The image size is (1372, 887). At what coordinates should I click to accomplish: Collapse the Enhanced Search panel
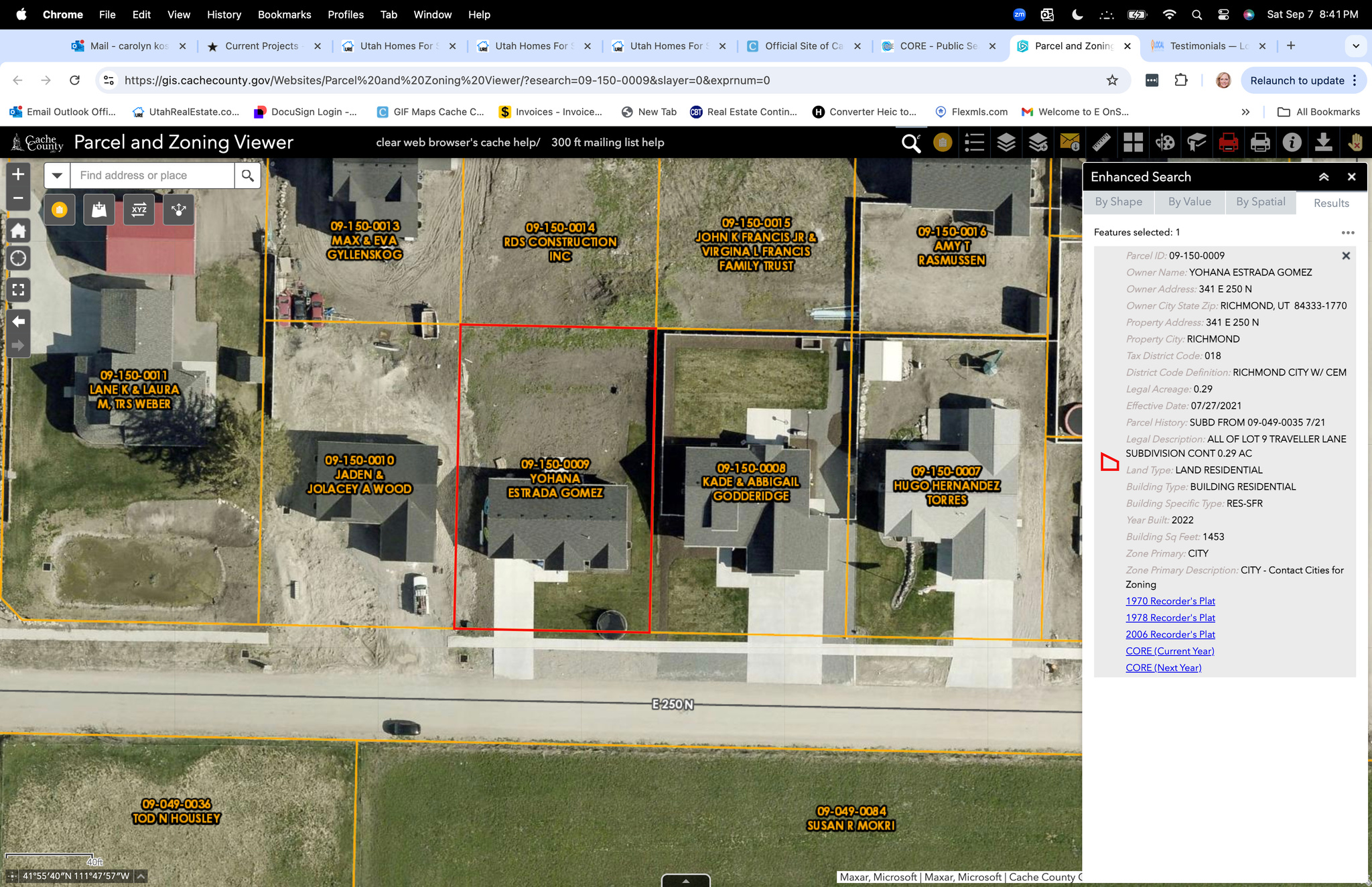pos(1324,177)
